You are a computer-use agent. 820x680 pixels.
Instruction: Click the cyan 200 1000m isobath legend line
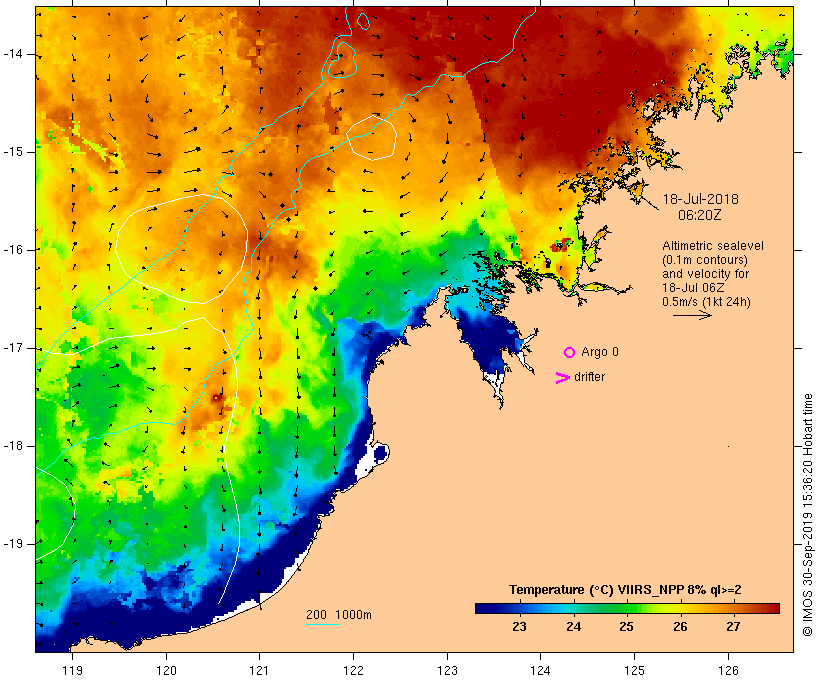323,624
